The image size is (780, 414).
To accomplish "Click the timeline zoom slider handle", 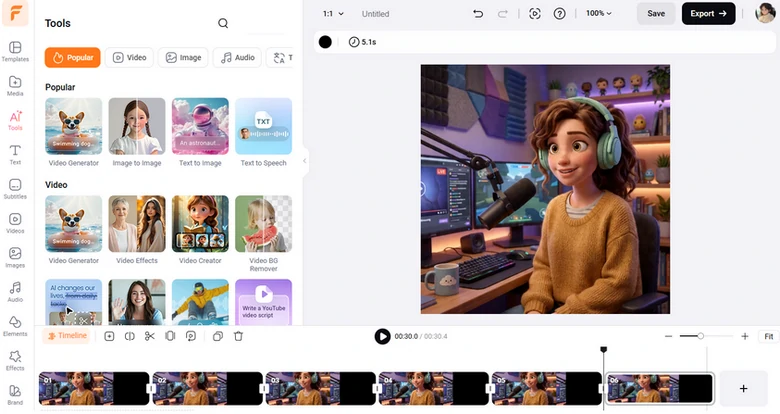I will 700,336.
